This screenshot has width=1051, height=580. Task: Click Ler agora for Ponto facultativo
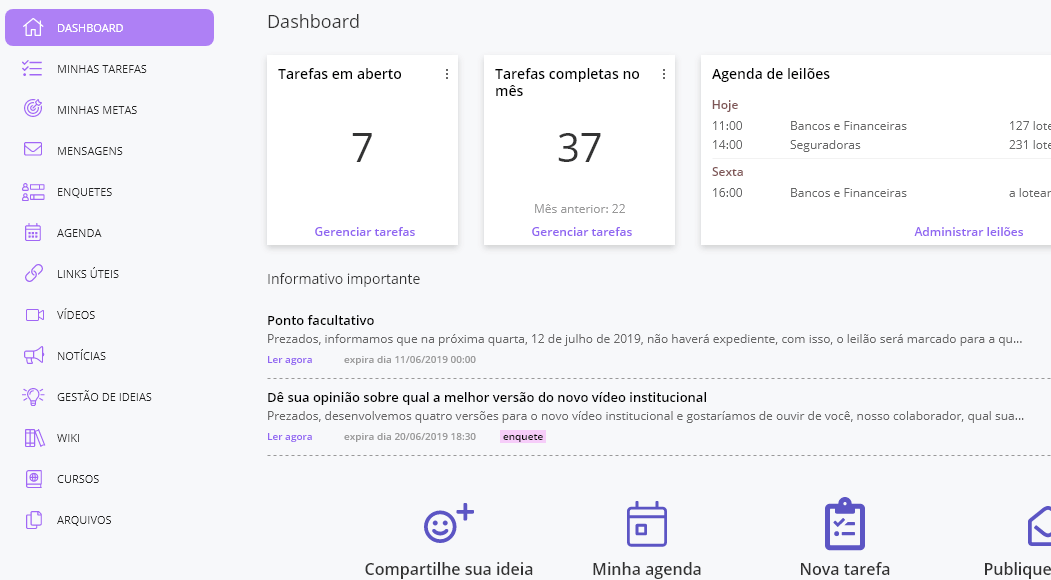click(x=290, y=359)
